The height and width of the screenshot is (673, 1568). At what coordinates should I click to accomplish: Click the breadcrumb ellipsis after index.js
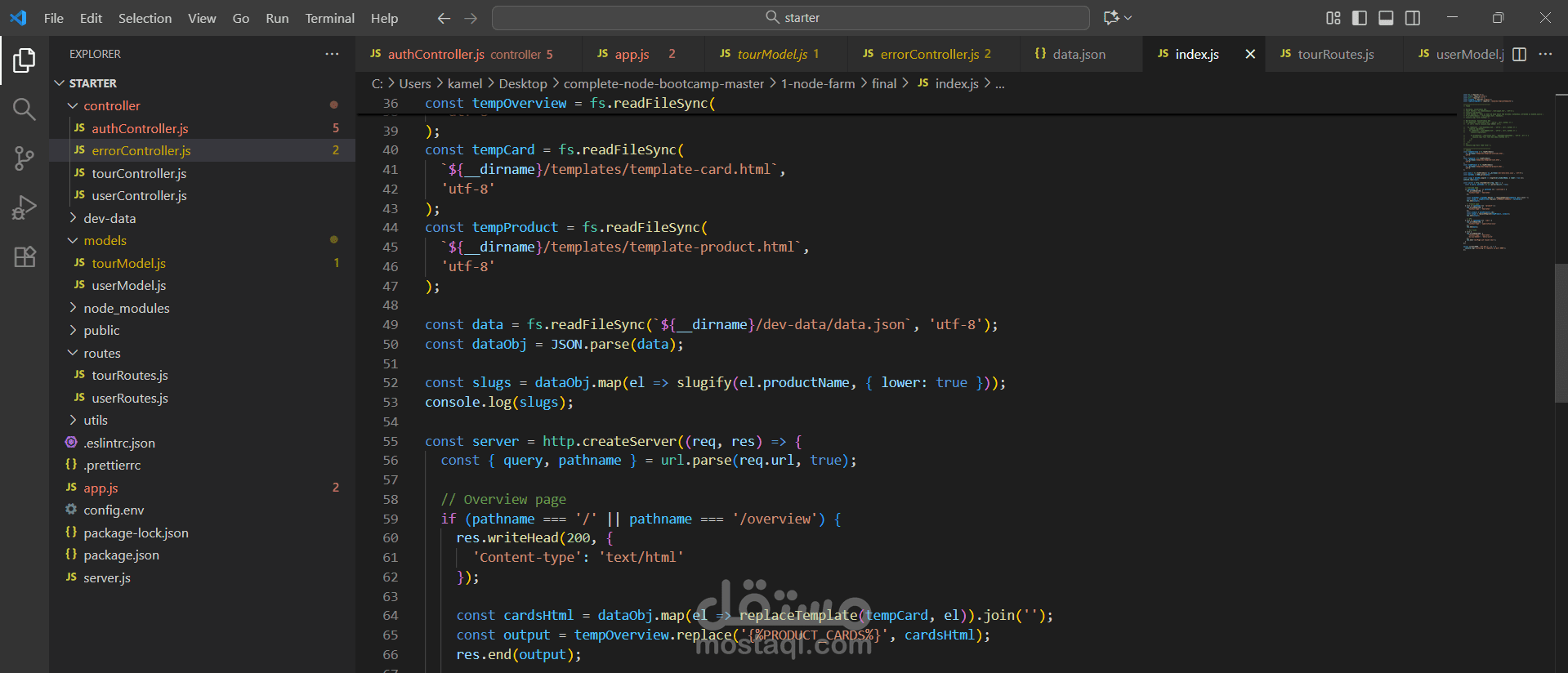[x=999, y=83]
